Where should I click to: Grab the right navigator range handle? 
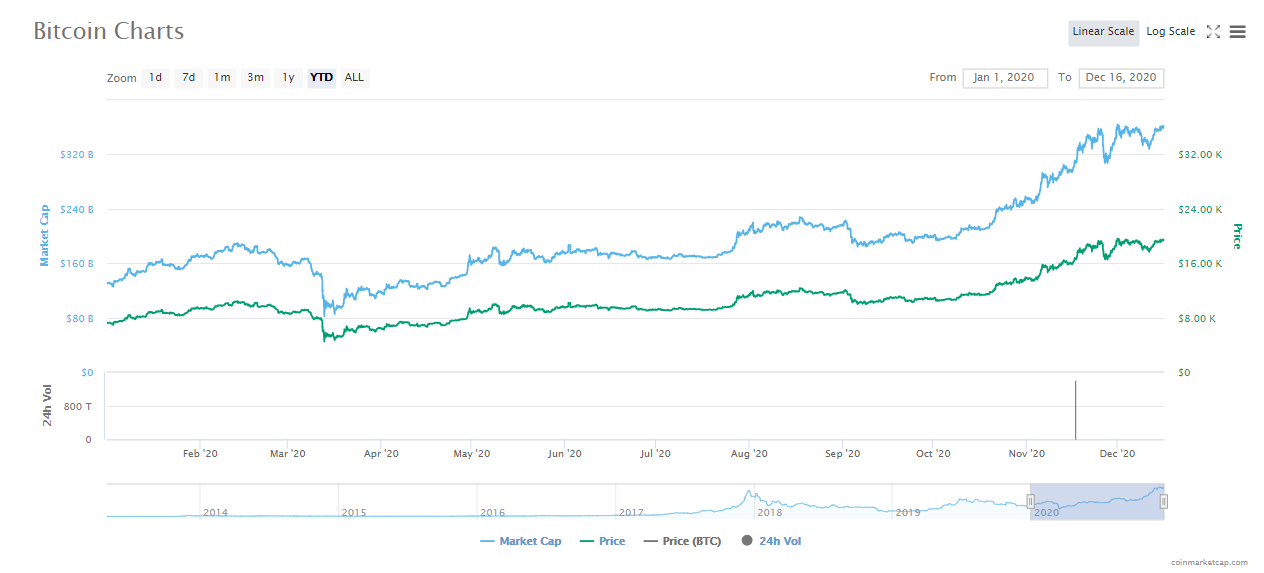pos(1164,501)
